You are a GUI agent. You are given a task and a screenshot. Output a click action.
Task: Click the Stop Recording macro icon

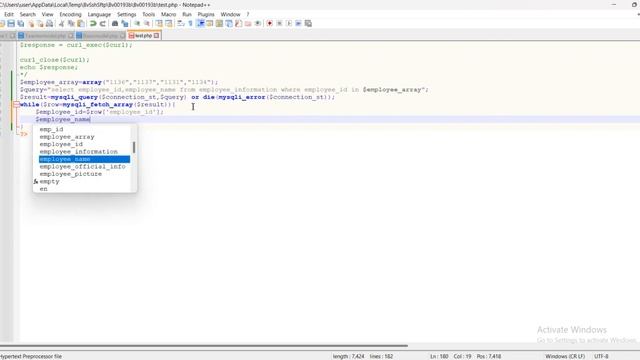coord(279,24)
